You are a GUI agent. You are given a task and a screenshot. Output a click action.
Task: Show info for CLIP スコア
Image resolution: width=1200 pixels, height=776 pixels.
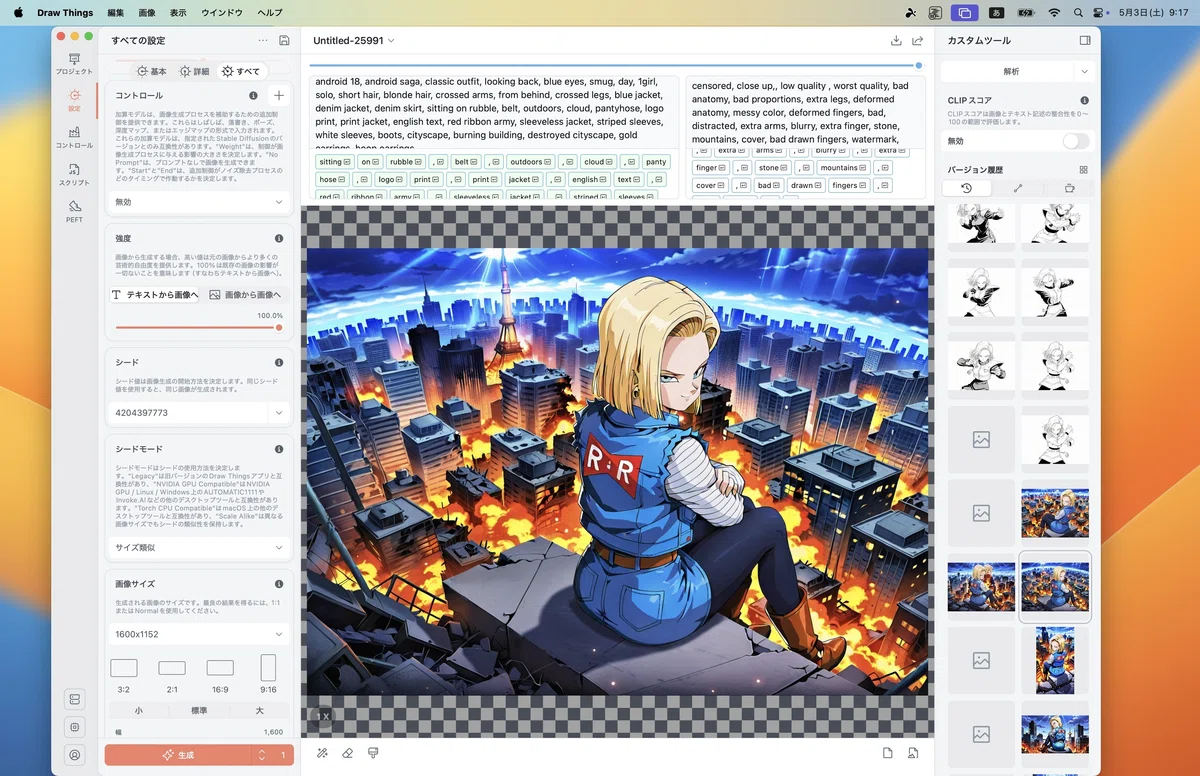pyautogui.click(x=1085, y=101)
